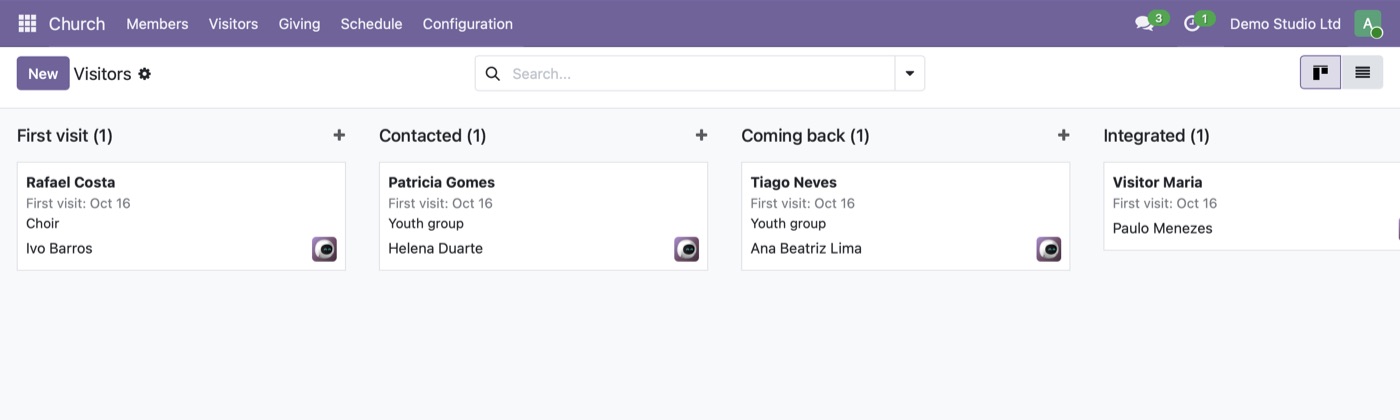1400x420 pixels.
Task: Click the avatar on Patricia Gomes card
Action: click(686, 249)
